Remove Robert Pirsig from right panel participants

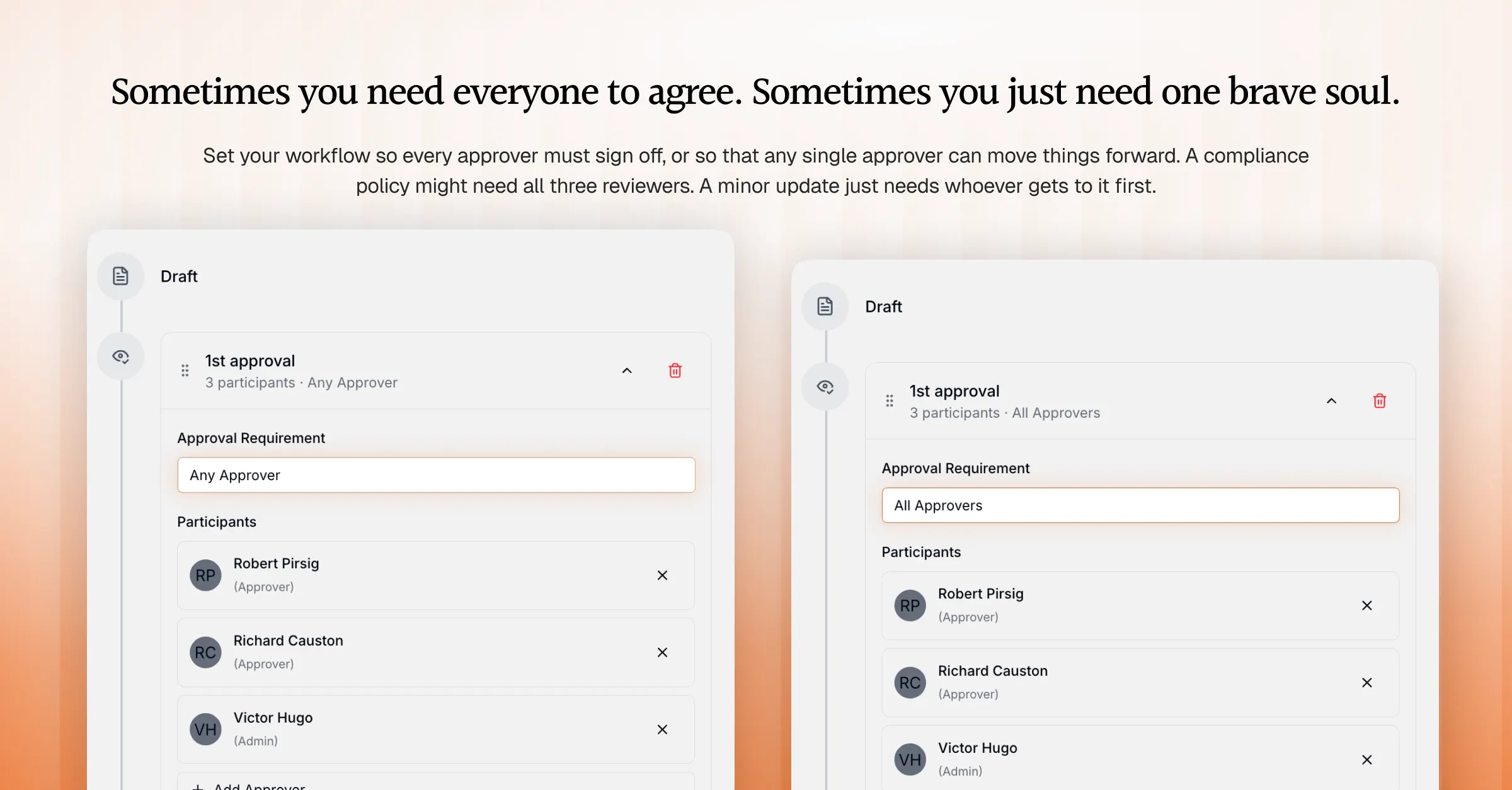tap(1366, 605)
